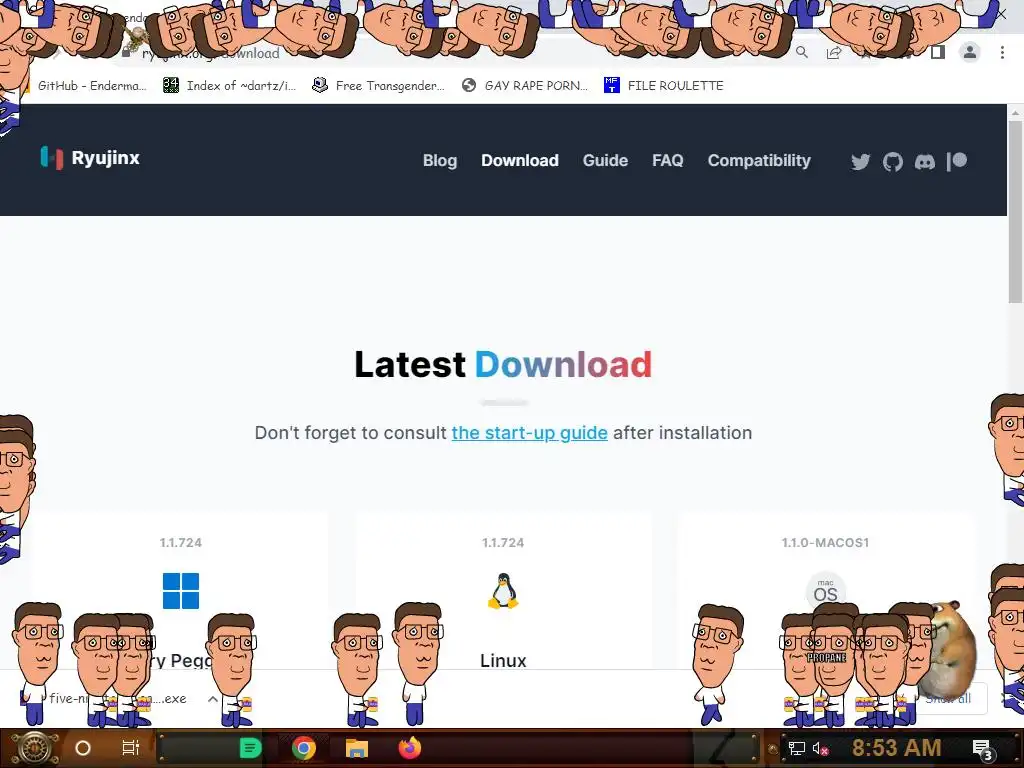Click the Chrome icon on the taskbar
The width and height of the screenshot is (1024, 768).
click(304, 748)
